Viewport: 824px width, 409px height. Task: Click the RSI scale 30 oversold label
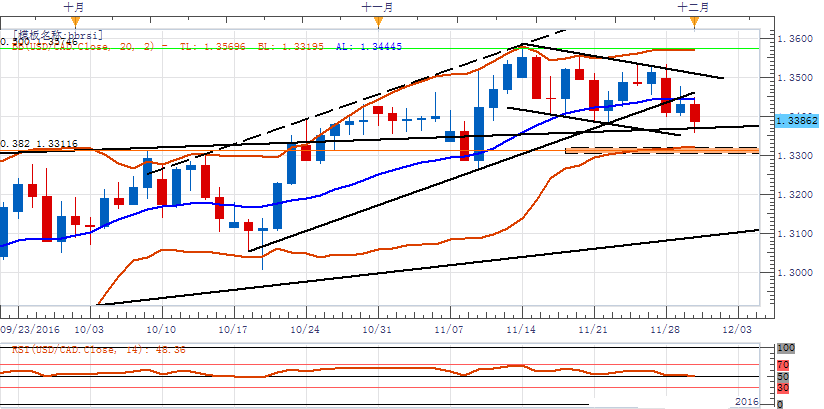point(784,388)
